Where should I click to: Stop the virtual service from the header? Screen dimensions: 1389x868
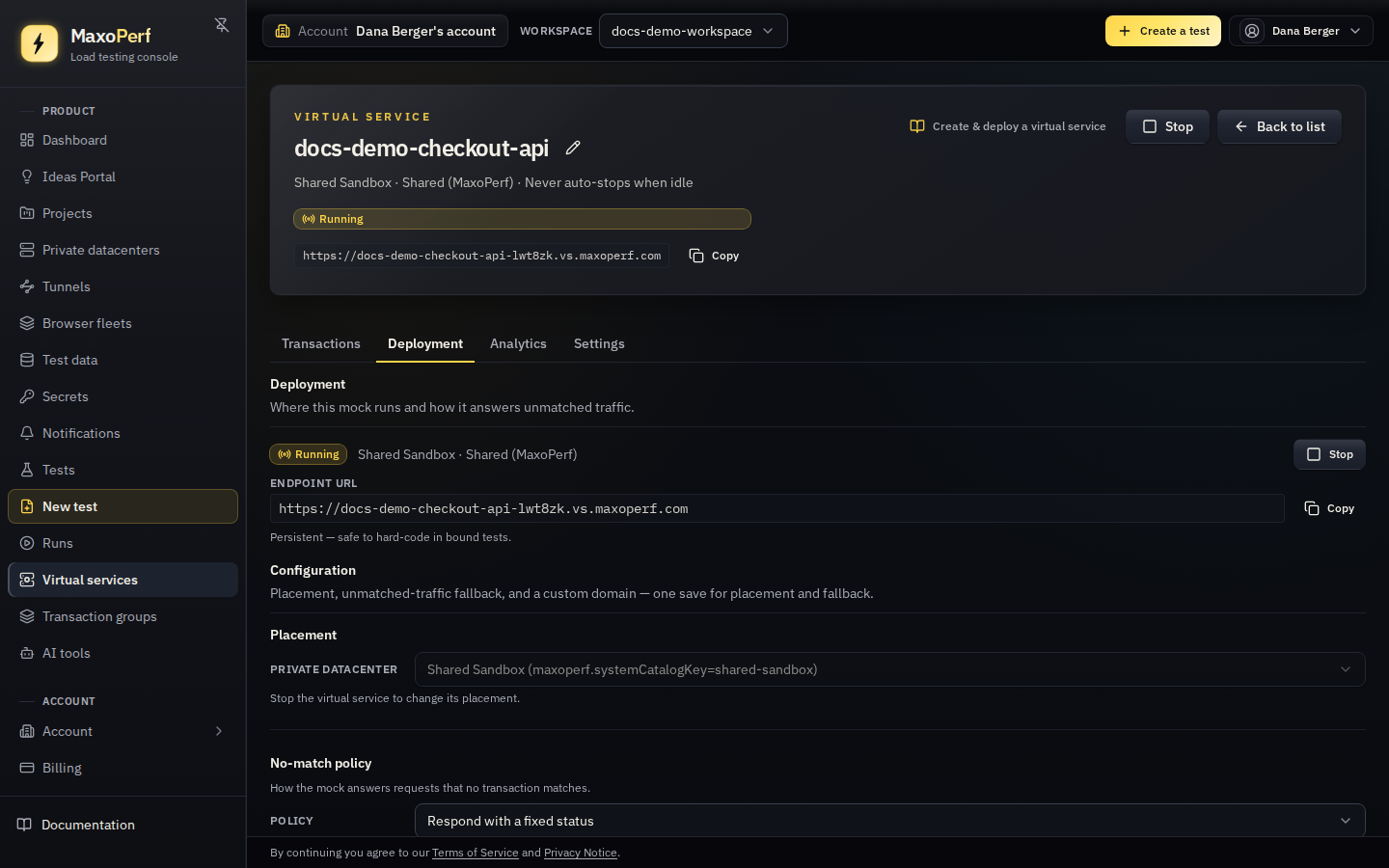click(1167, 126)
